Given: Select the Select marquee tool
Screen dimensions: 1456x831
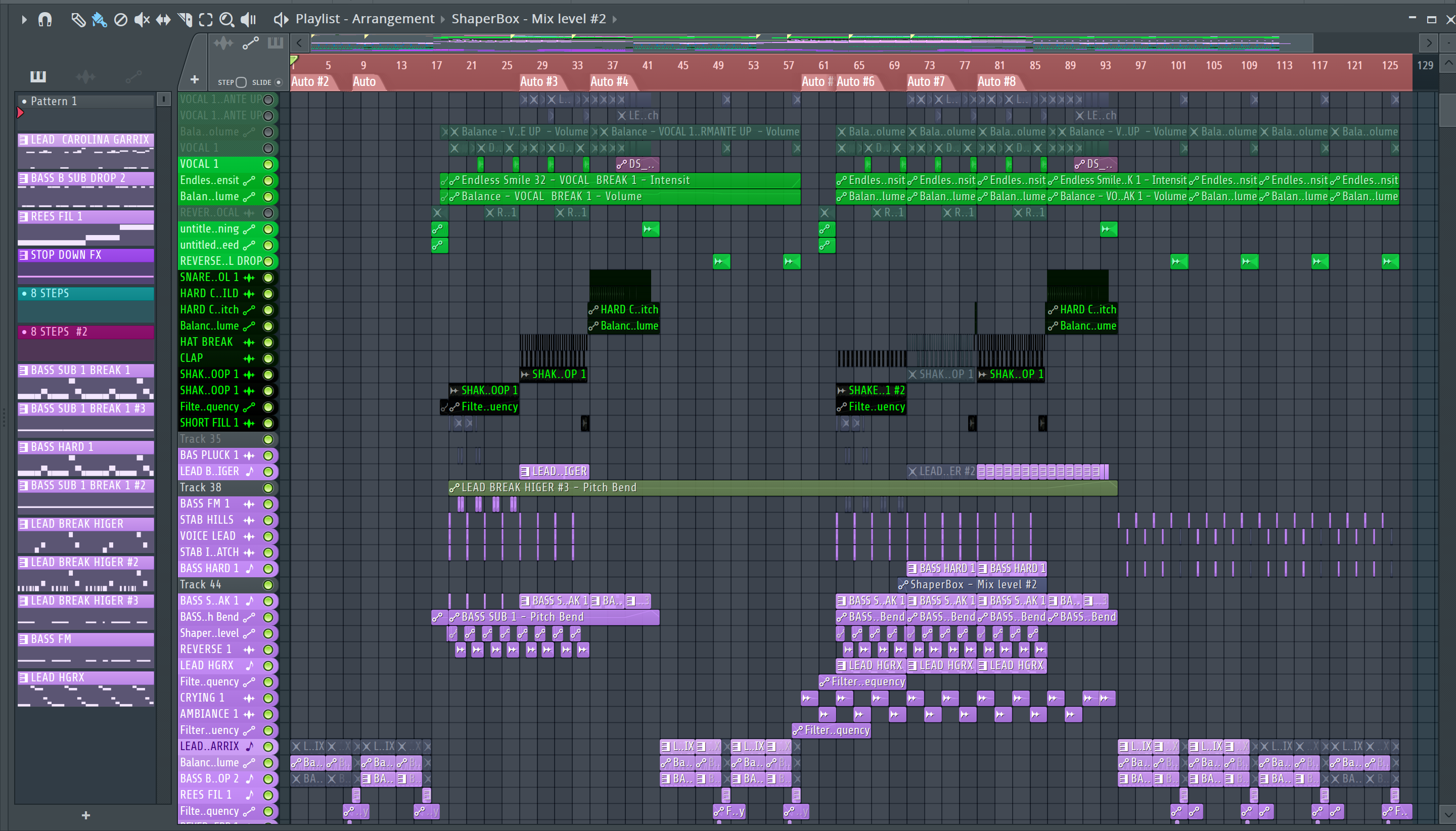Looking at the screenshot, I should 205,19.
